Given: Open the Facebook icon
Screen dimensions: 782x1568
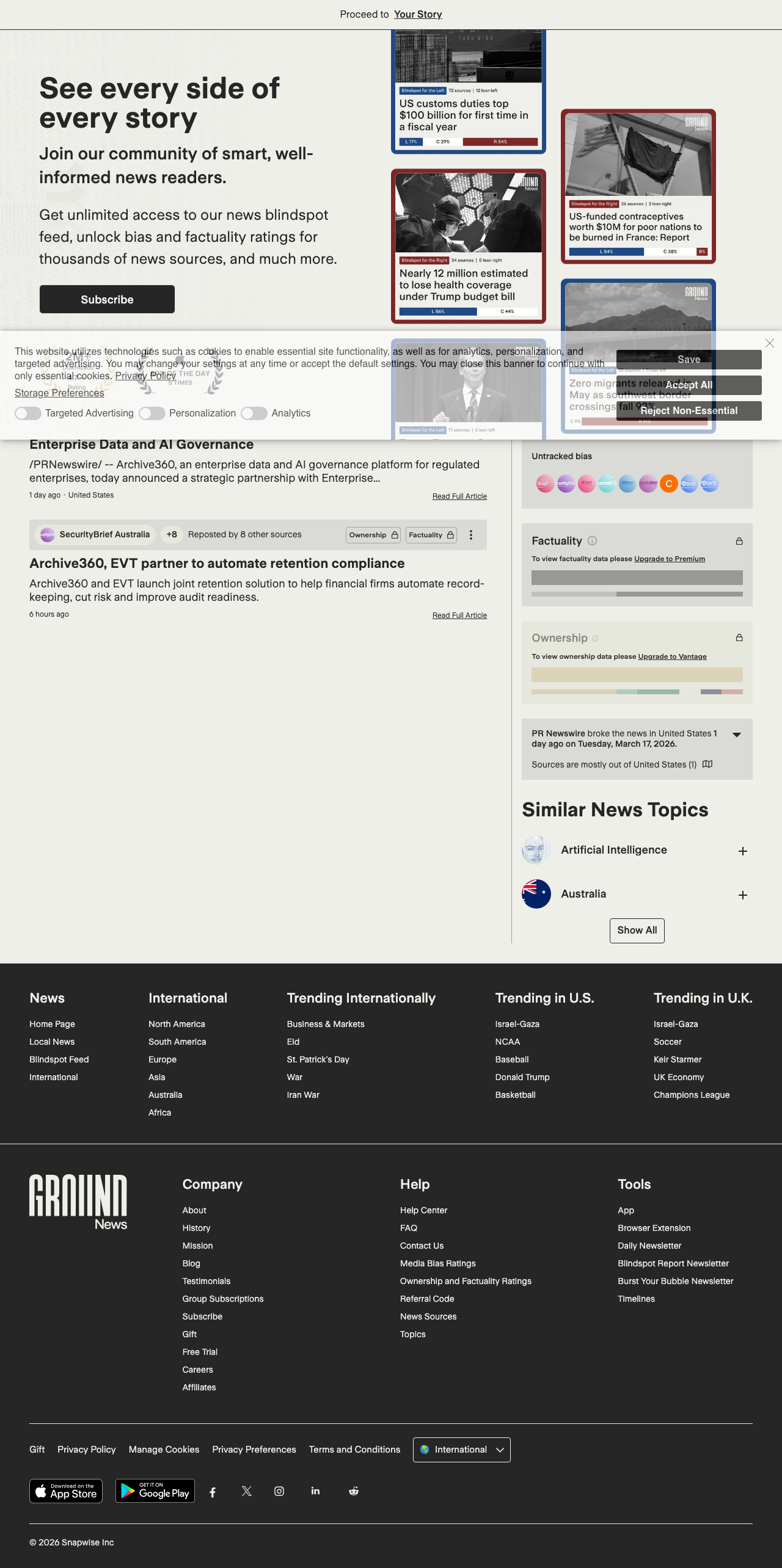Looking at the screenshot, I should [213, 1492].
